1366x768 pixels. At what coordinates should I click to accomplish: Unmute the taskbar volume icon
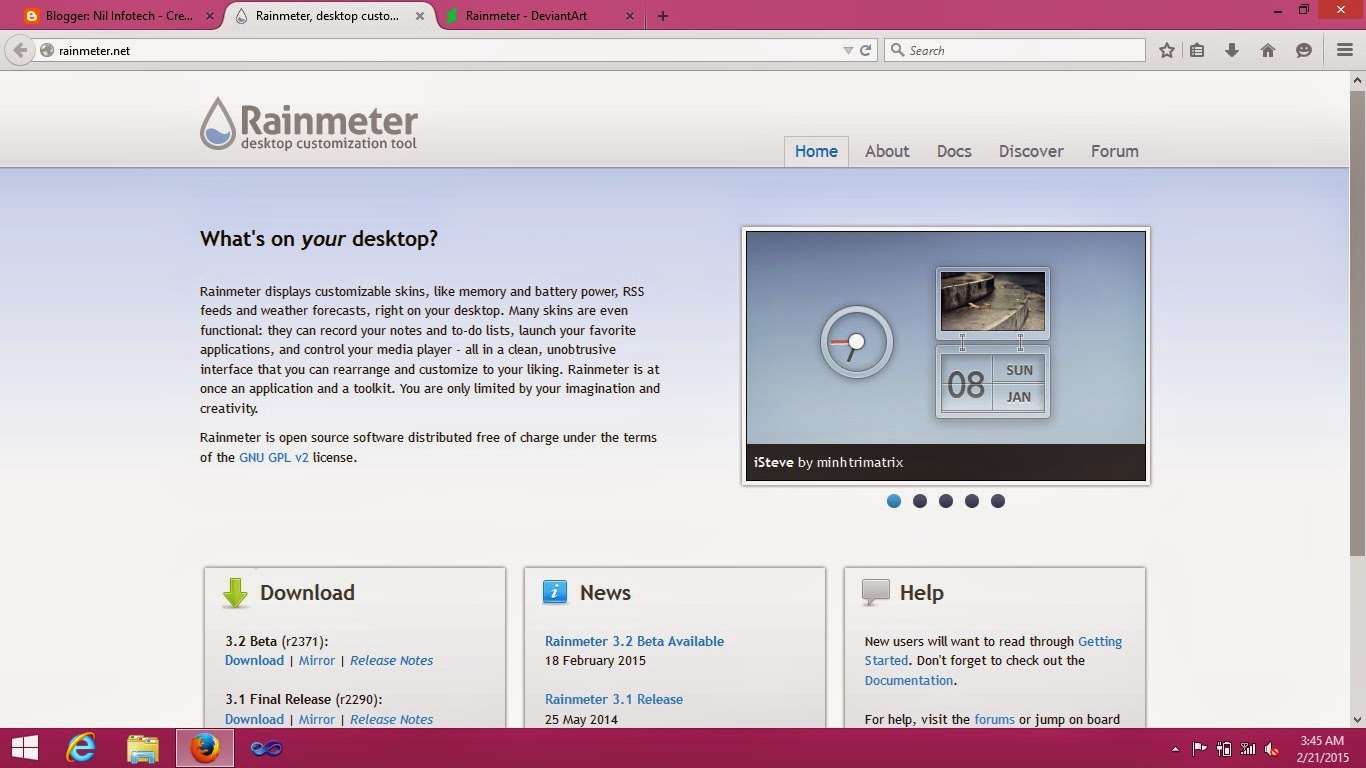1271,747
